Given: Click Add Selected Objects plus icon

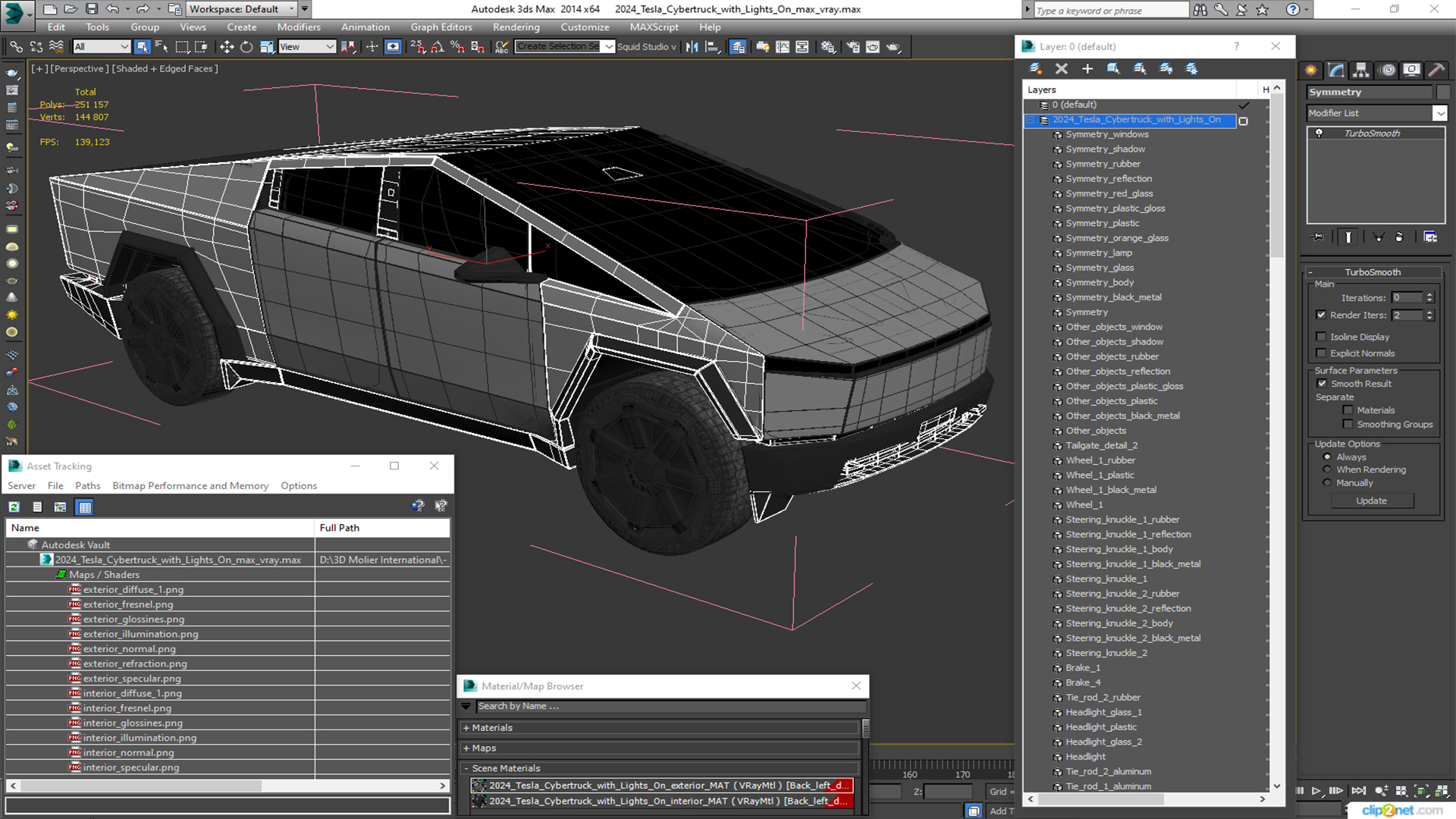Looking at the screenshot, I should click(x=1087, y=69).
